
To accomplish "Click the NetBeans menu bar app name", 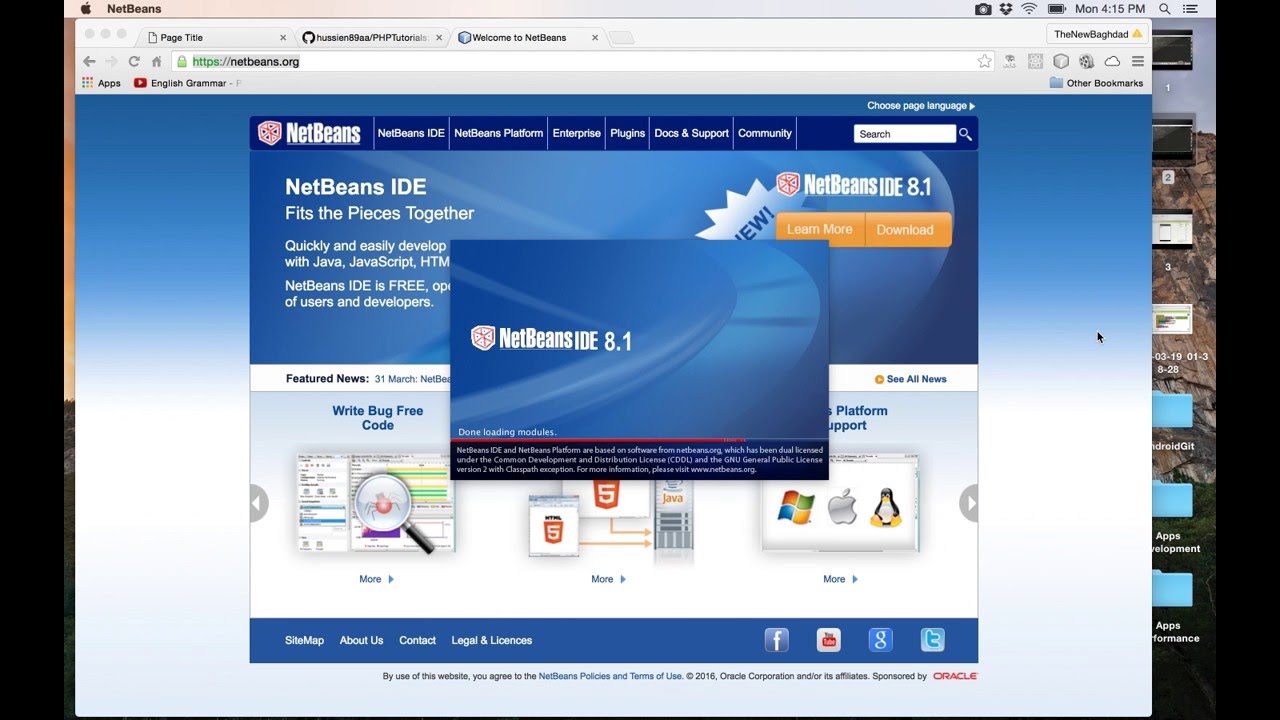I will pyautogui.click(x=134, y=9).
